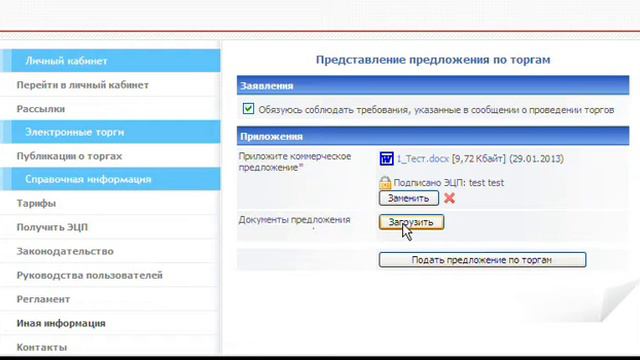Click the Представление предложения по торгам heading

(433, 60)
